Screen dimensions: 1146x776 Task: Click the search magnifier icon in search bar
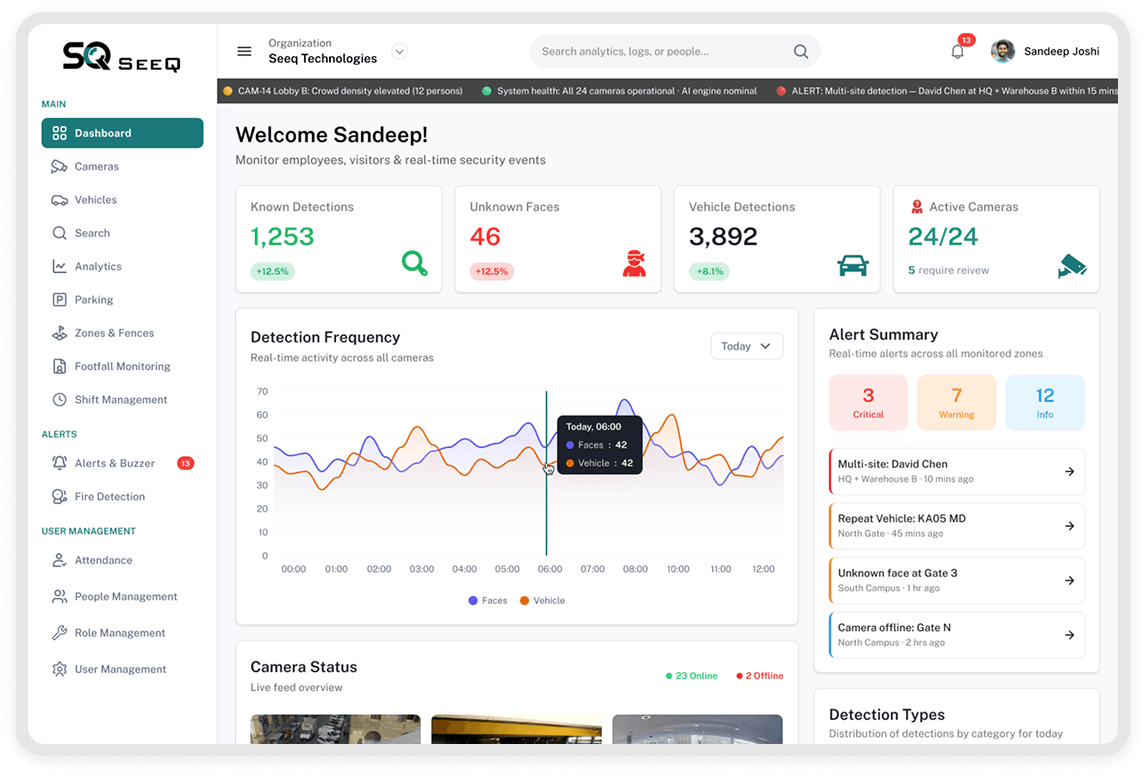(801, 51)
